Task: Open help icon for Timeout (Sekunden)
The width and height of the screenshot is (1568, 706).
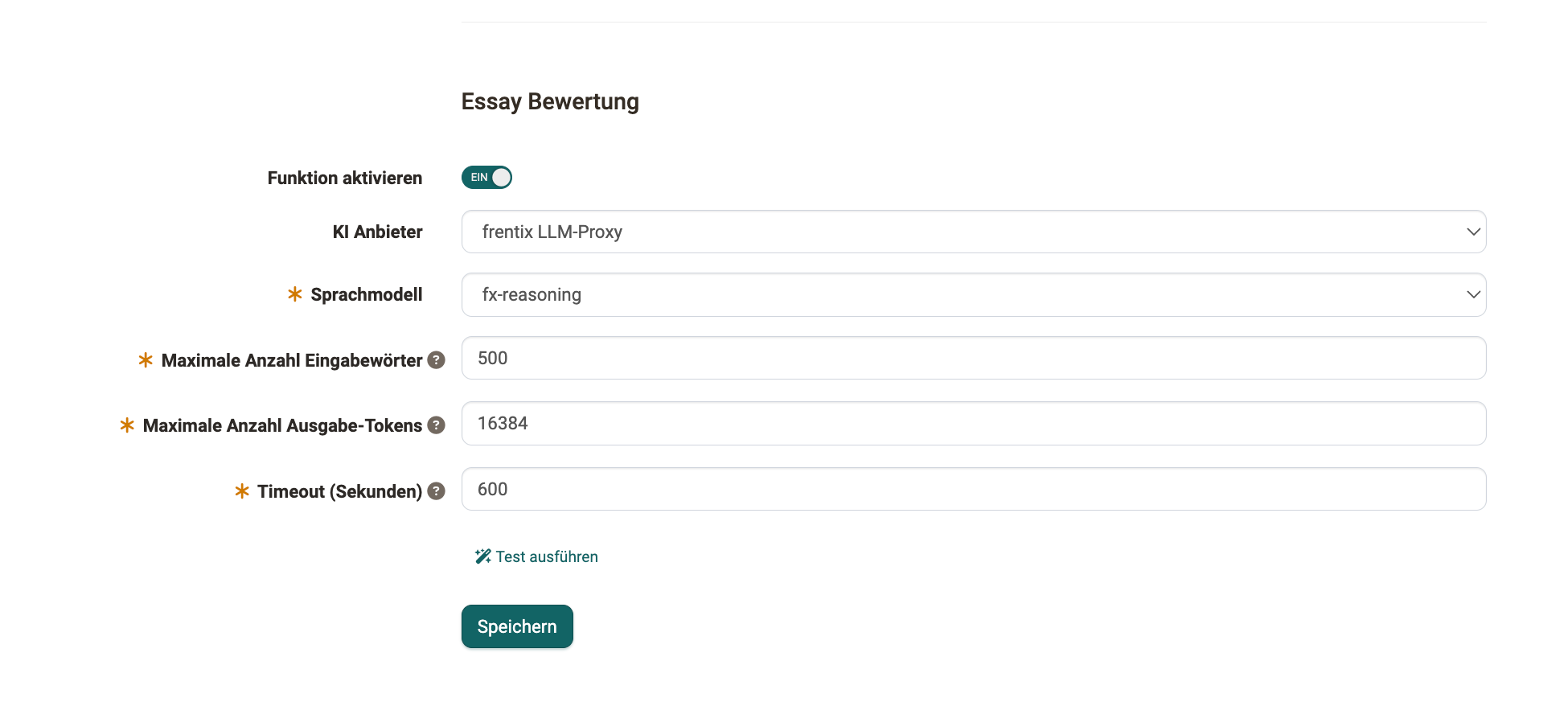Action: (436, 491)
